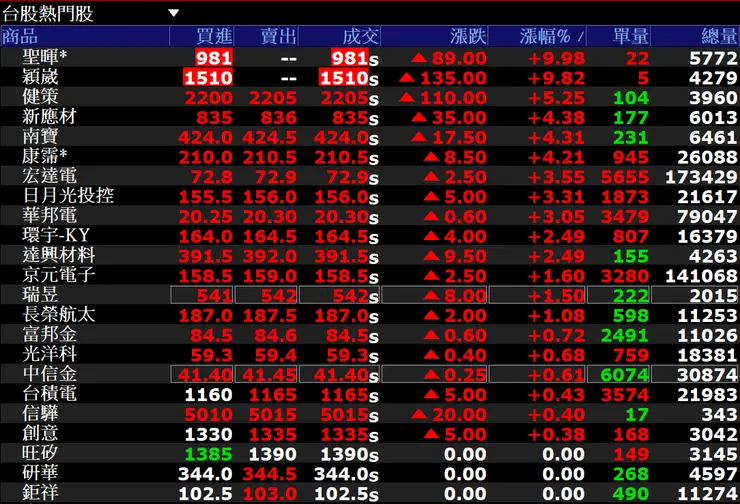Click 信驊 total volume 343

click(719, 415)
